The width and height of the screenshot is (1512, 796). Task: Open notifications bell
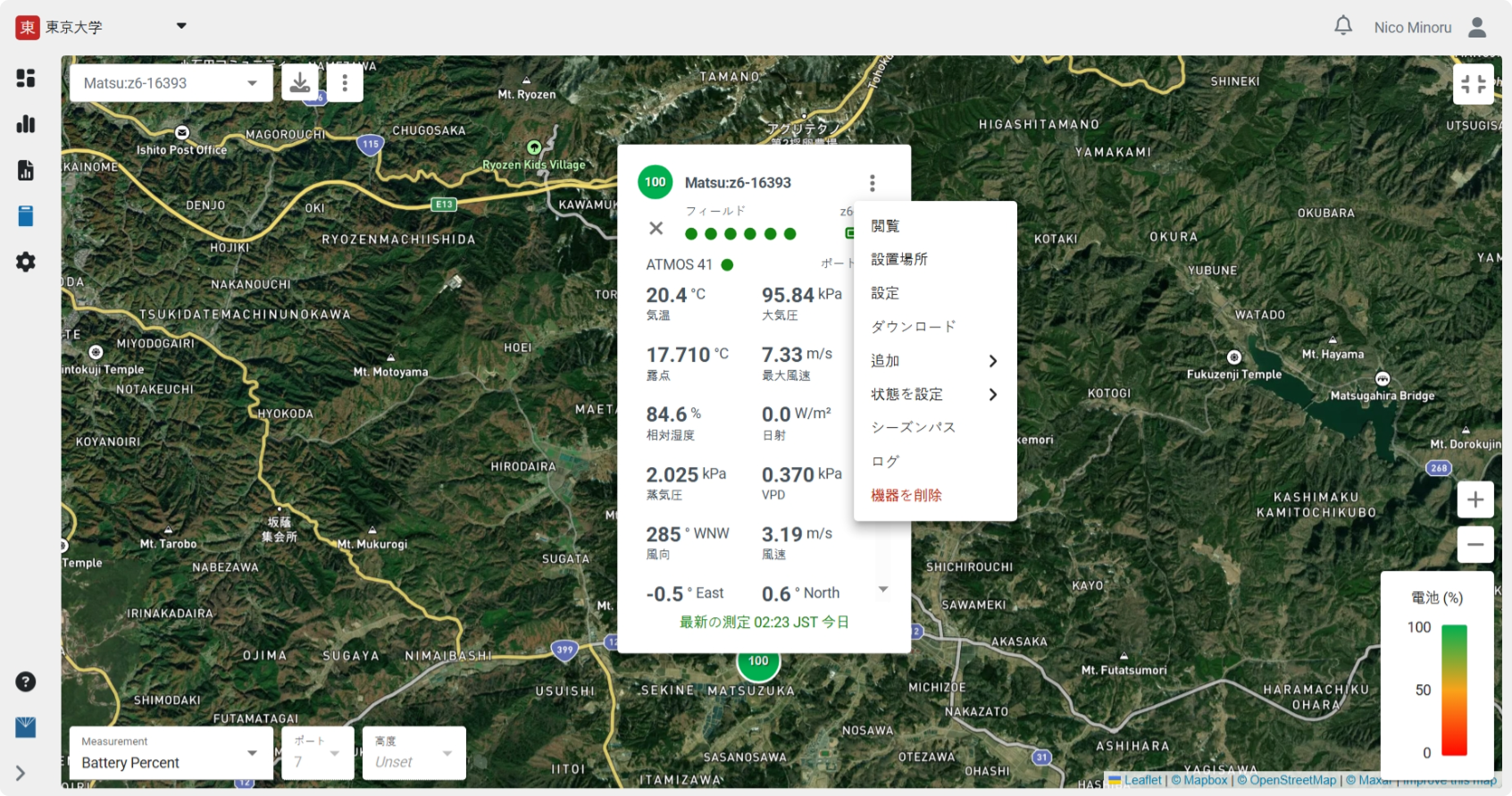[1343, 26]
